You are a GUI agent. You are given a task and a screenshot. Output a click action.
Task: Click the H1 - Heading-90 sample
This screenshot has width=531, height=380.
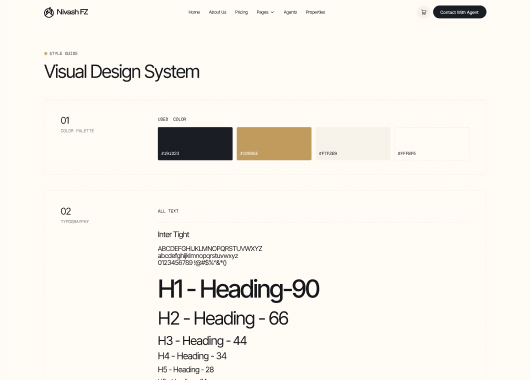[238, 289]
